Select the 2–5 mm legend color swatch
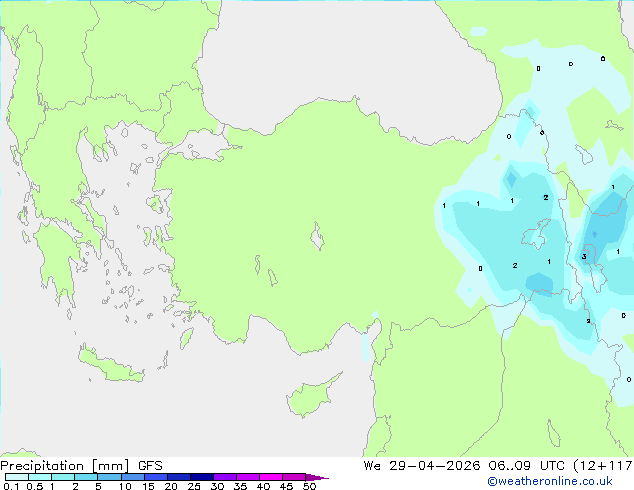The image size is (634, 490). coord(86,477)
